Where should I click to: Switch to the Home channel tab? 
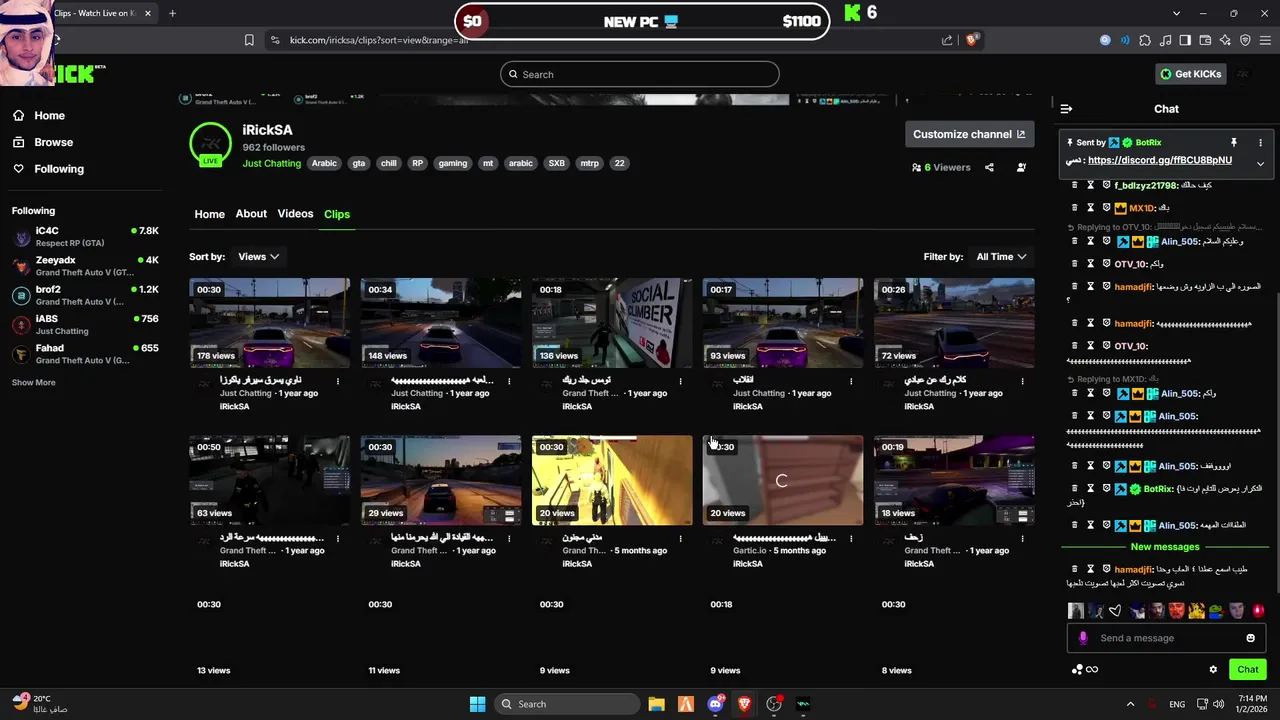coord(209,214)
